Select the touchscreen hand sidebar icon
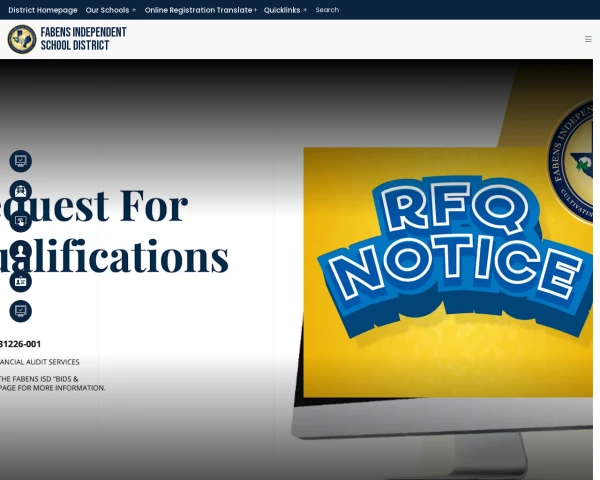600x480 pixels. point(21,221)
